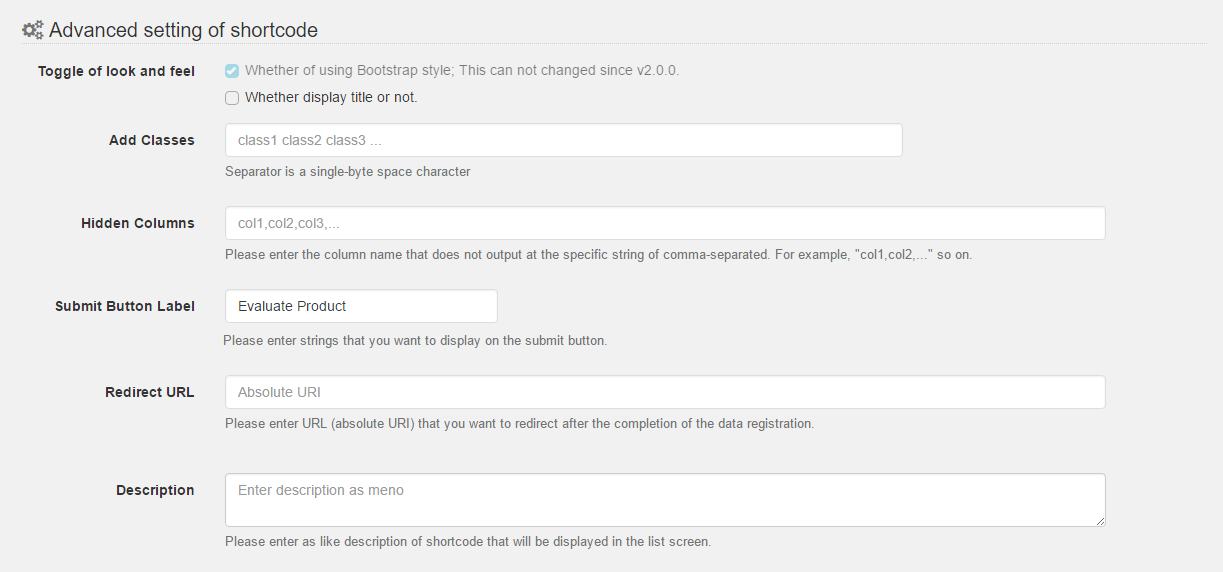This screenshot has height=572, width=1223.
Task: Click the 'Description' field label
Action: [x=155, y=490]
